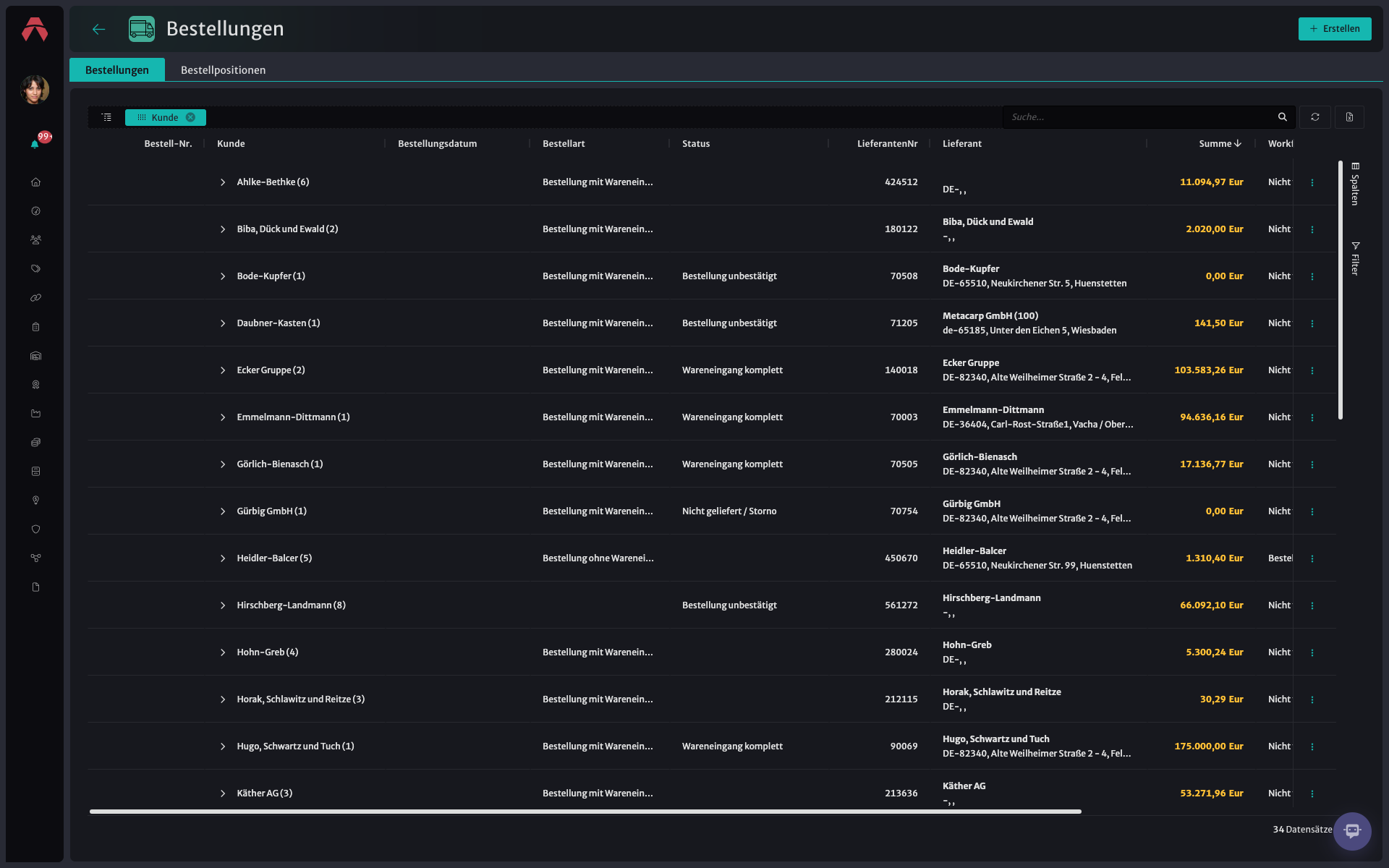
Task: Click the back arrow next to Bestellungen
Action: [99, 29]
